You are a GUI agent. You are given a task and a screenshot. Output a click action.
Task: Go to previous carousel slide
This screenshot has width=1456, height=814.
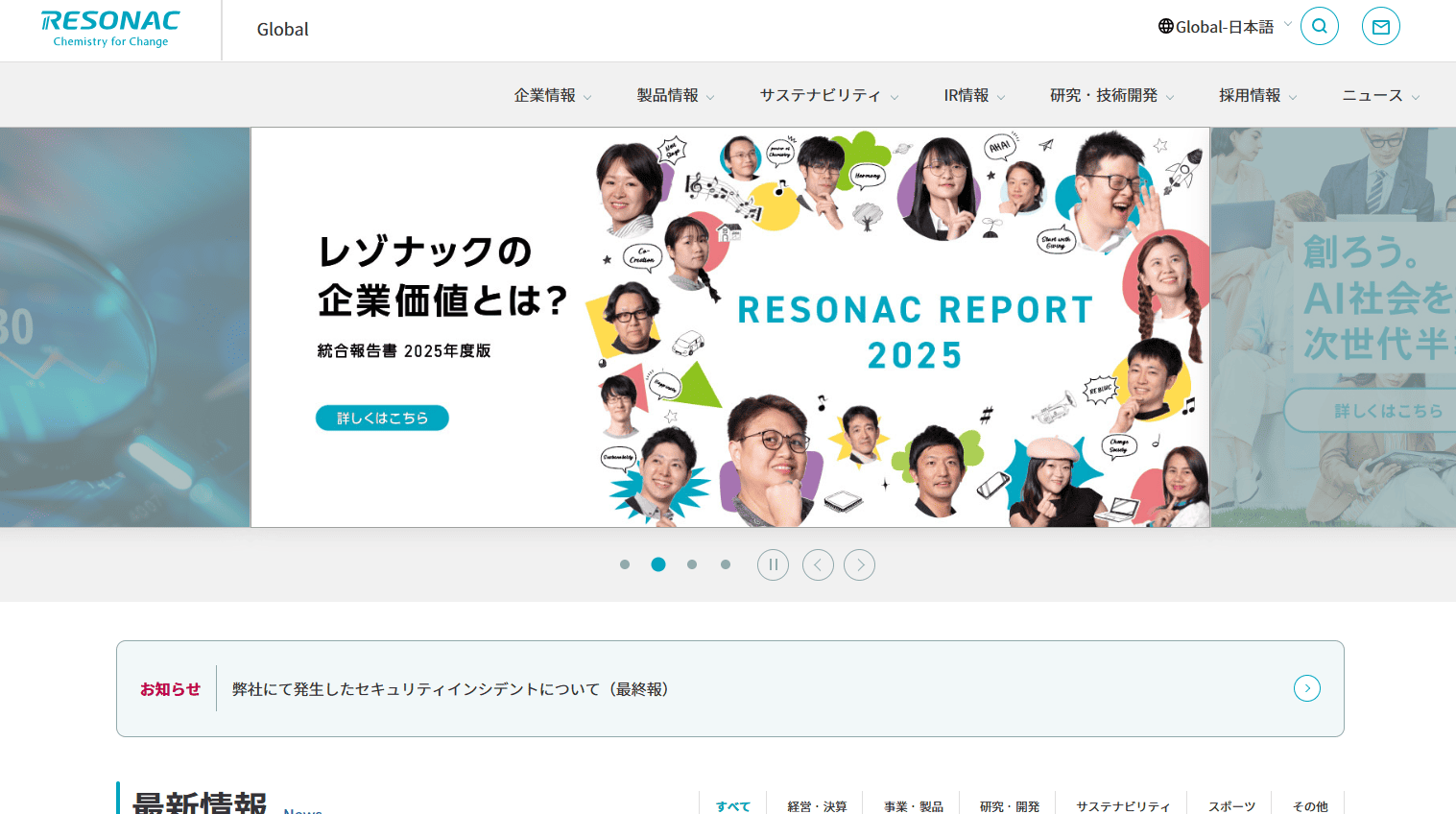click(x=818, y=564)
